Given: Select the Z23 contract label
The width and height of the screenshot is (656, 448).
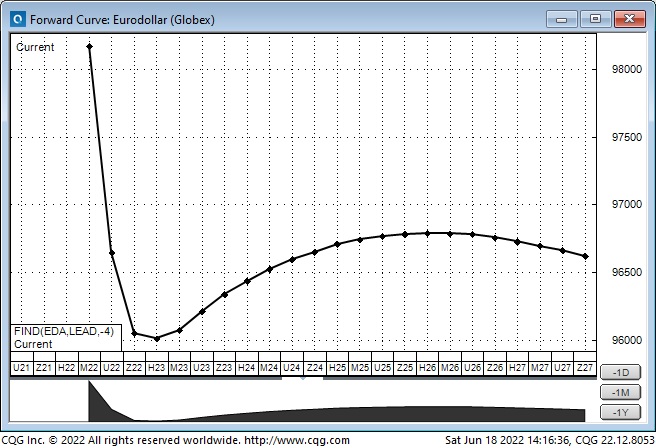Looking at the screenshot, I should coord(224,368).
